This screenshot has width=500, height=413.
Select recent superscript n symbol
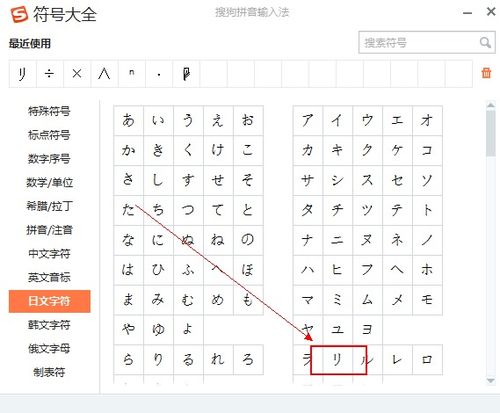point(132,74)
